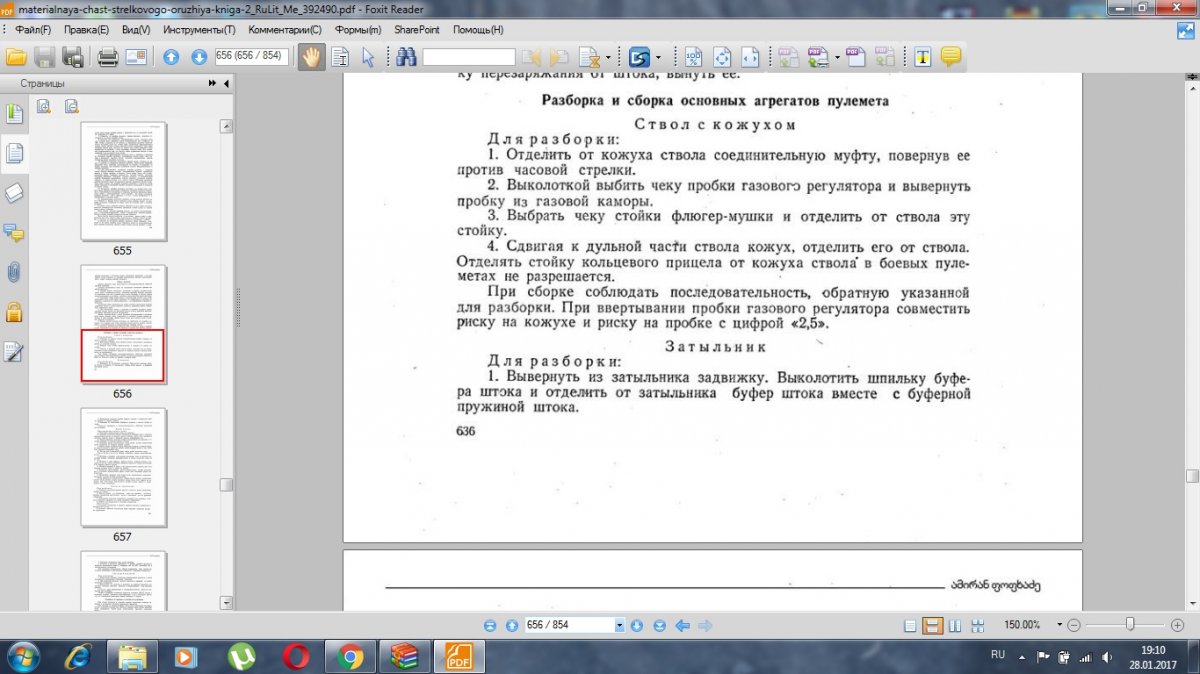Open the blue S logo dropdown arrow
This screenshot has width=1200, height=674.
point(658,57)
